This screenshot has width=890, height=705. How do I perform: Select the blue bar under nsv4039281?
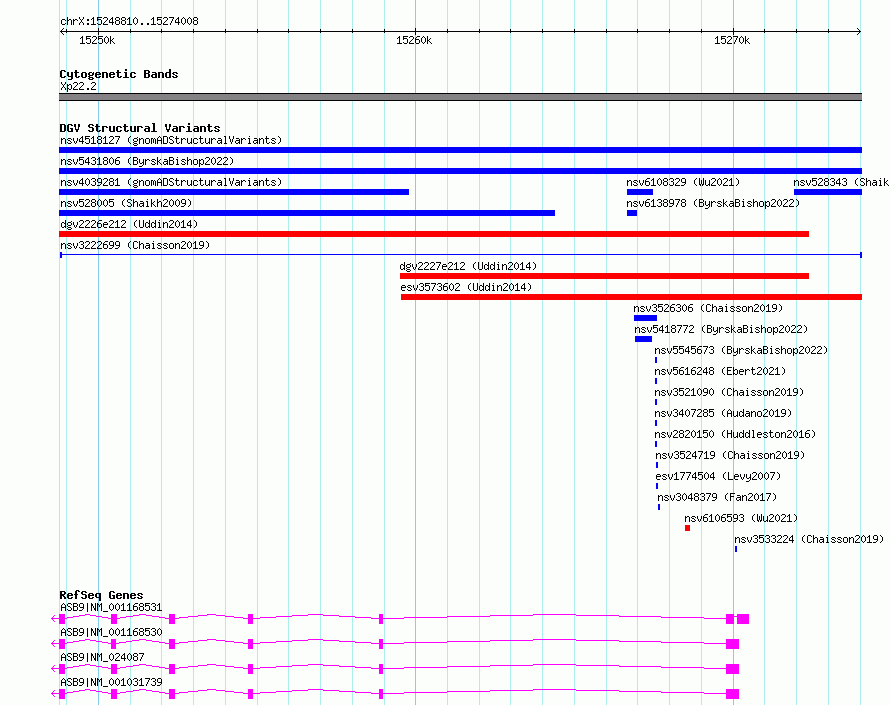pos(234,192)
